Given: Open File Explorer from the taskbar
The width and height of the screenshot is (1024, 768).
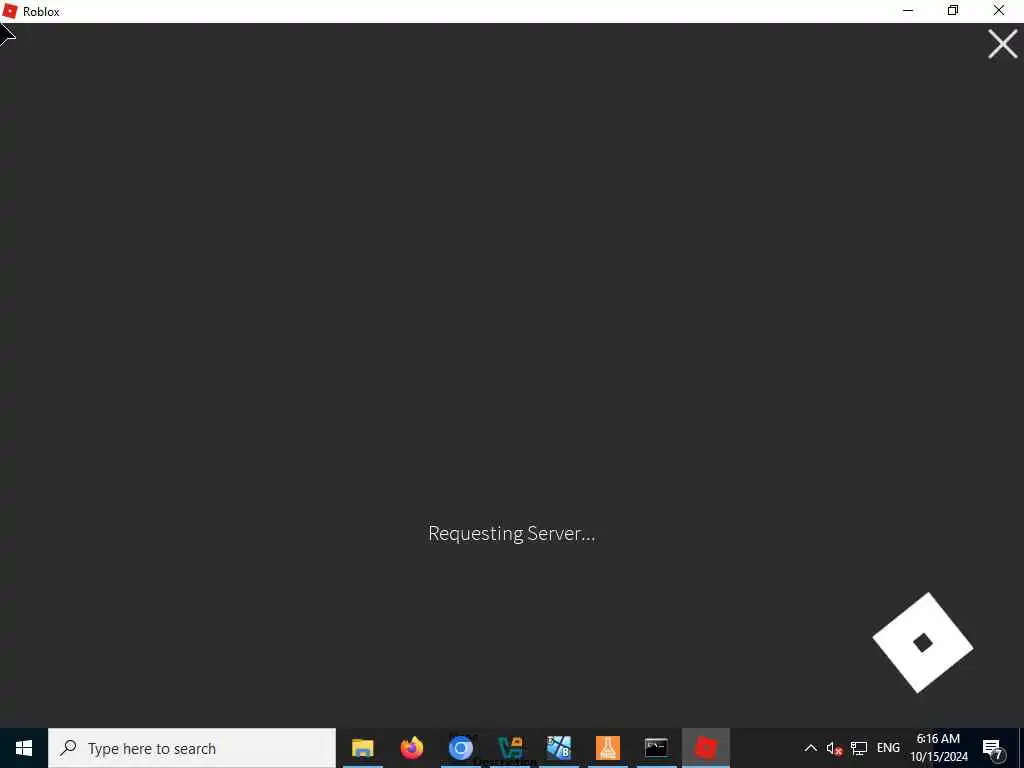Looking at the screenshot, I should coord(362,748).
